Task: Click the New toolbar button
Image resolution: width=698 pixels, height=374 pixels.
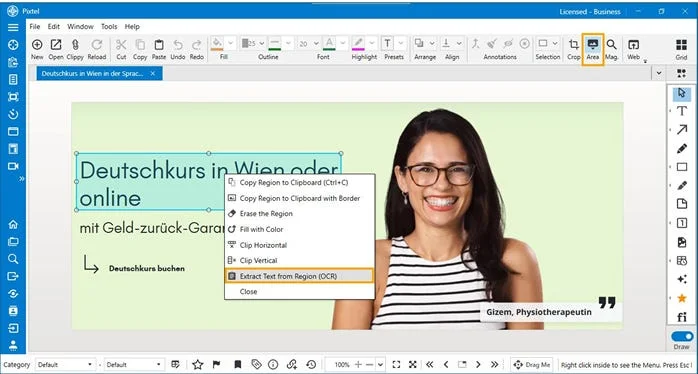Action: (x=37, y=49)
